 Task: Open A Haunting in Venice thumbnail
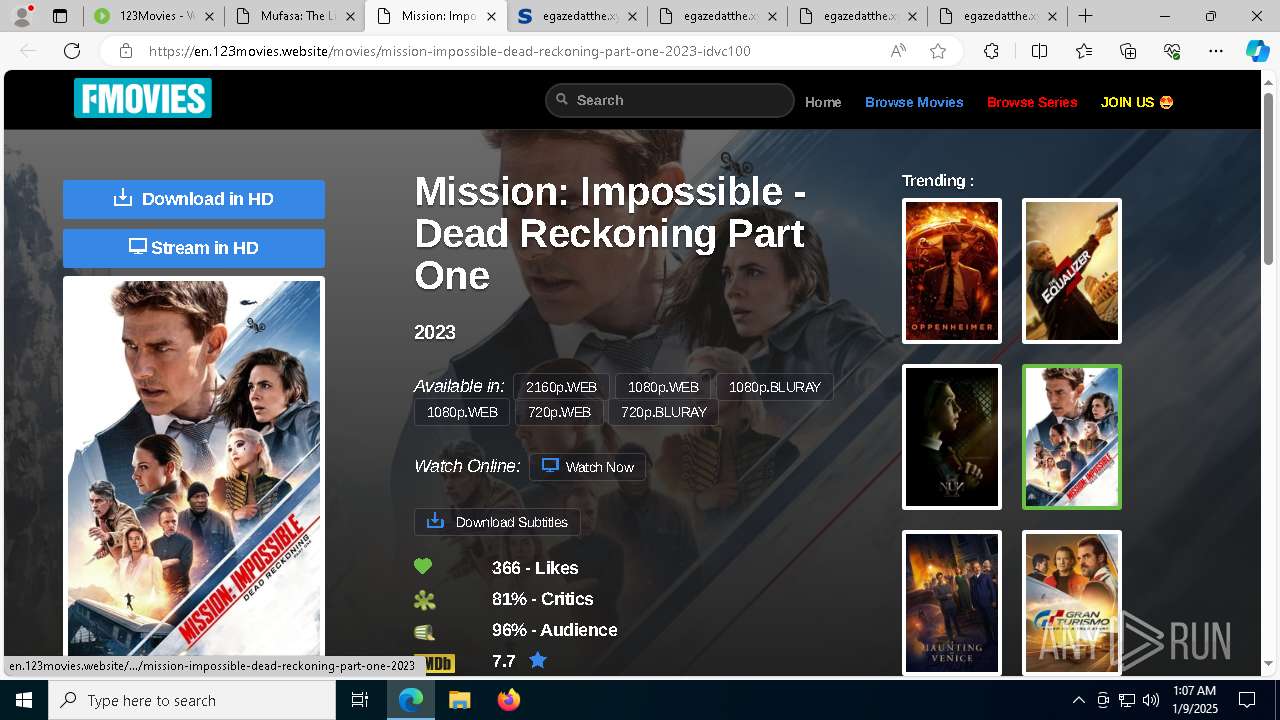click(952, 603)
